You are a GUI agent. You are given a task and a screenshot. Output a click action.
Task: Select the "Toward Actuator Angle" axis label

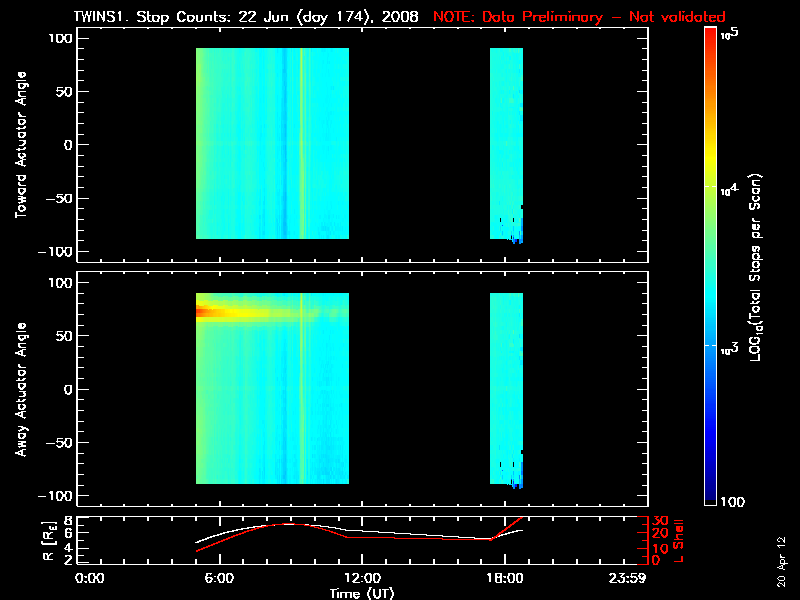pyautogui.click(x=20, y=145)
